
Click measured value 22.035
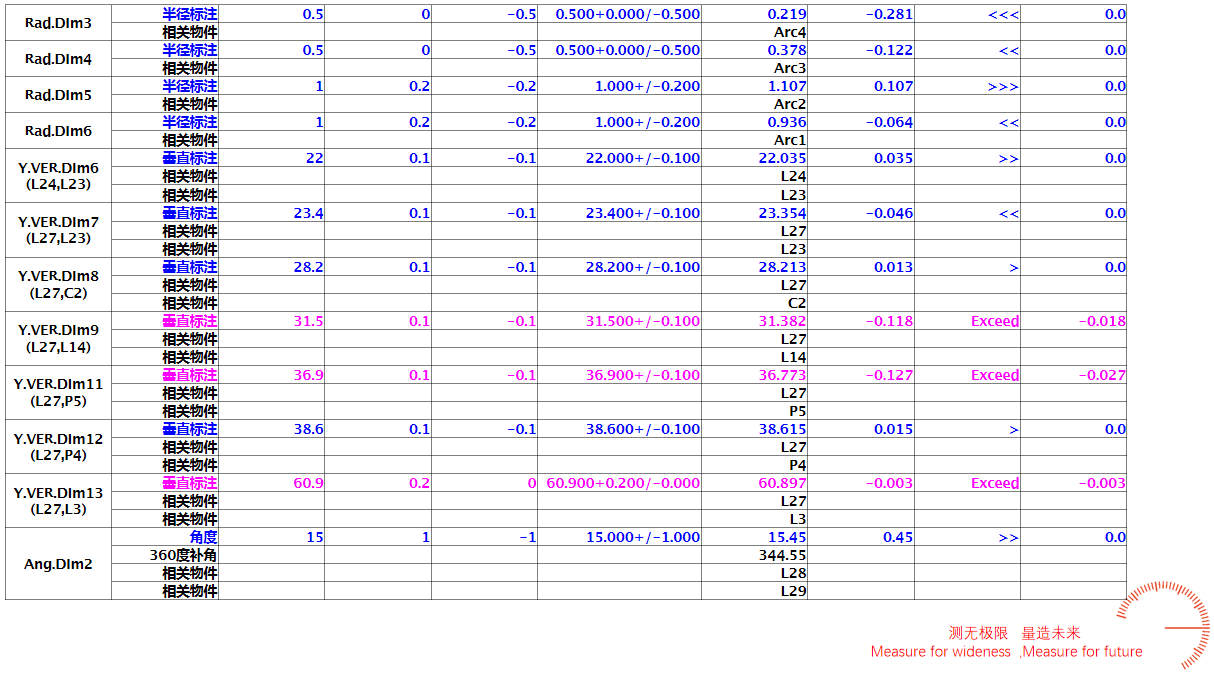click(783, 158)
